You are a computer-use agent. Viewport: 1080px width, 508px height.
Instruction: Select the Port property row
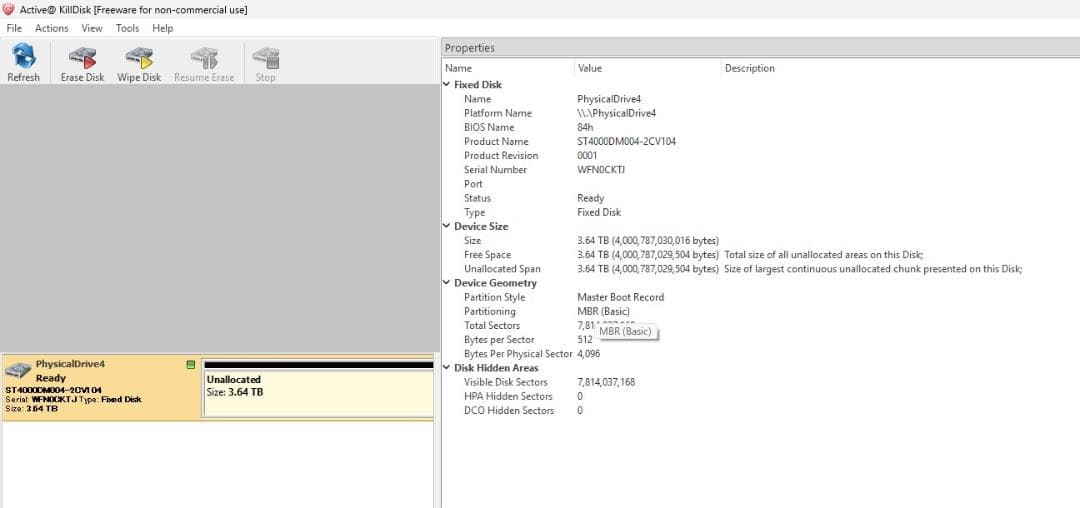(760, 184)
